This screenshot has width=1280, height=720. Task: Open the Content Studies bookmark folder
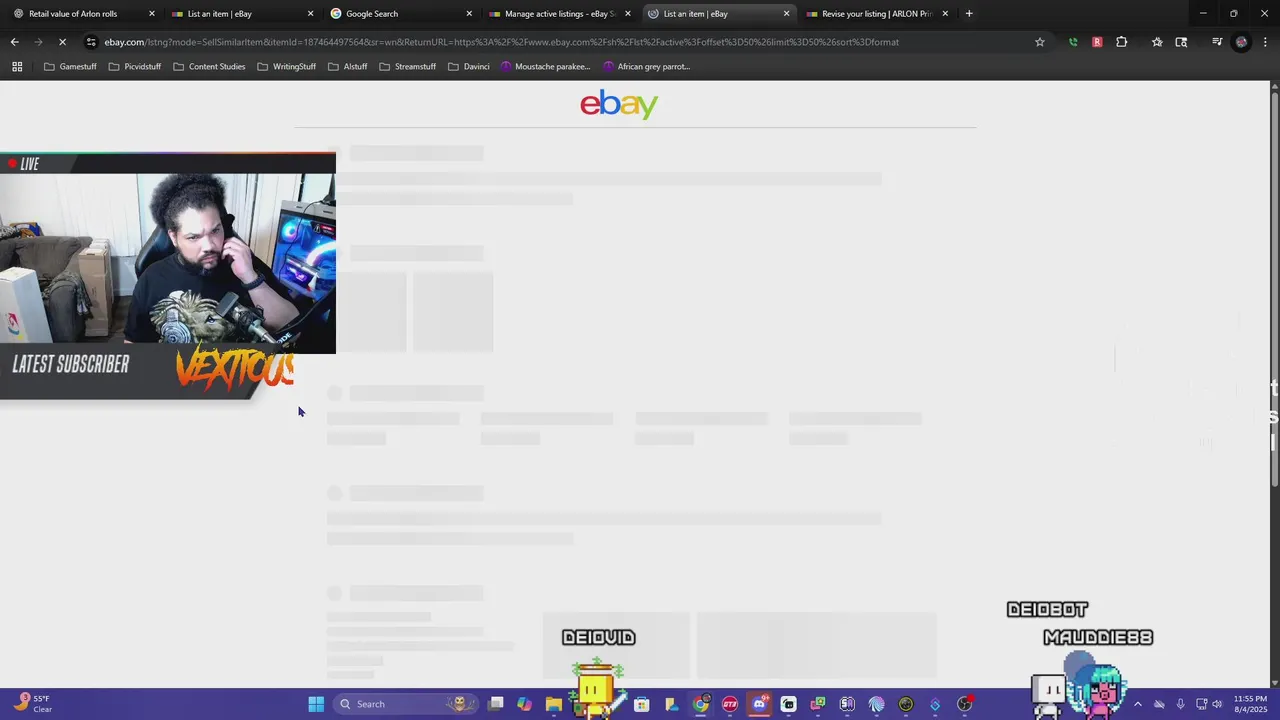click(209, 66)
